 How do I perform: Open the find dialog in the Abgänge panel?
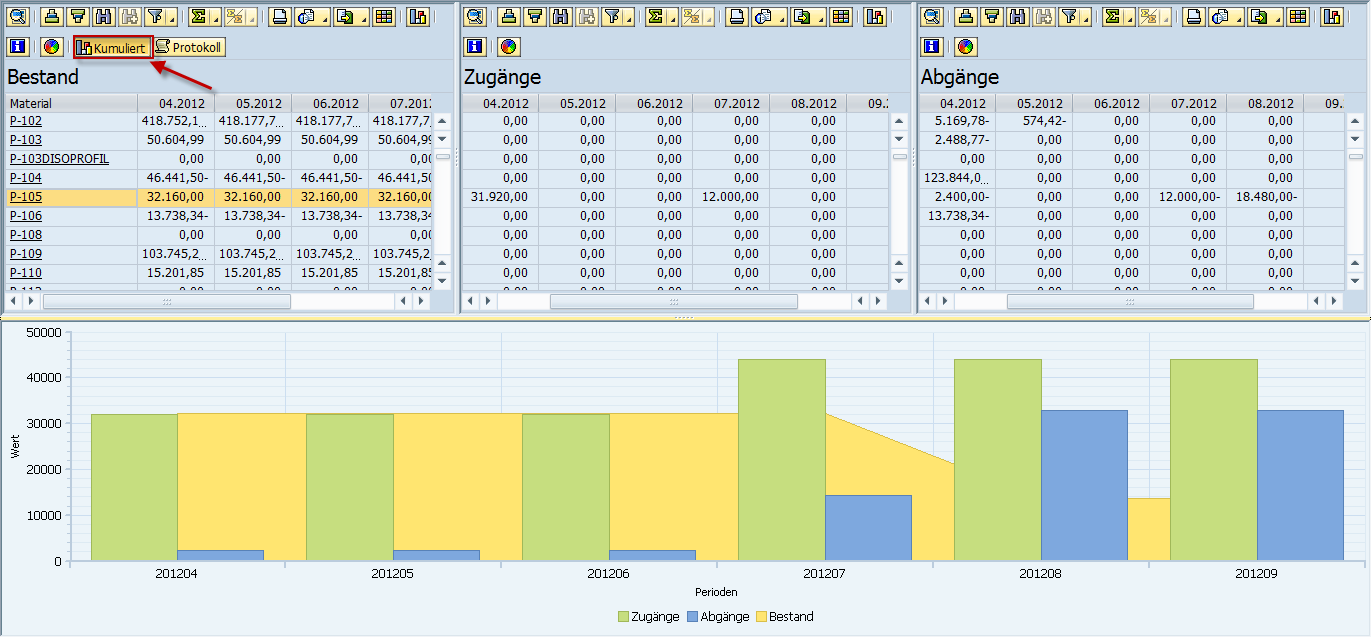point(1020,17)
